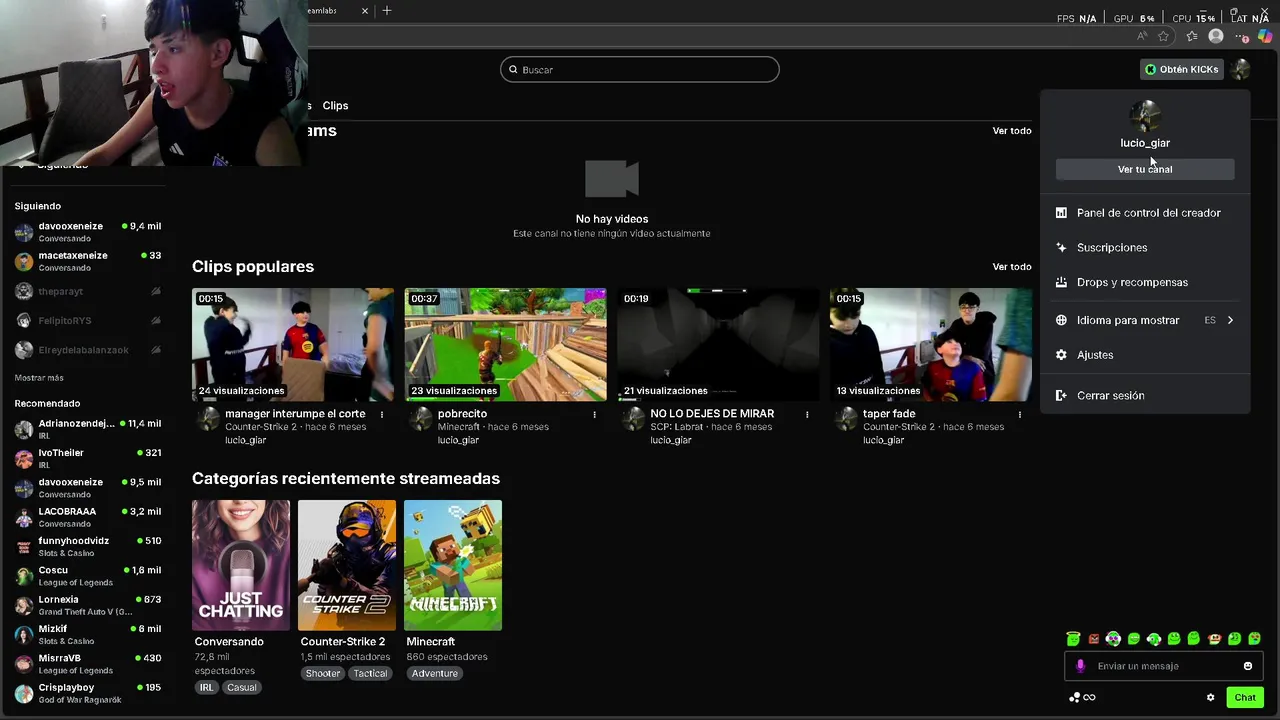Image resolution: width=1280 pixels, height=720 pixels.
Task: Click the purple microphone icon in chat
Action: [x=1080, y=666]
